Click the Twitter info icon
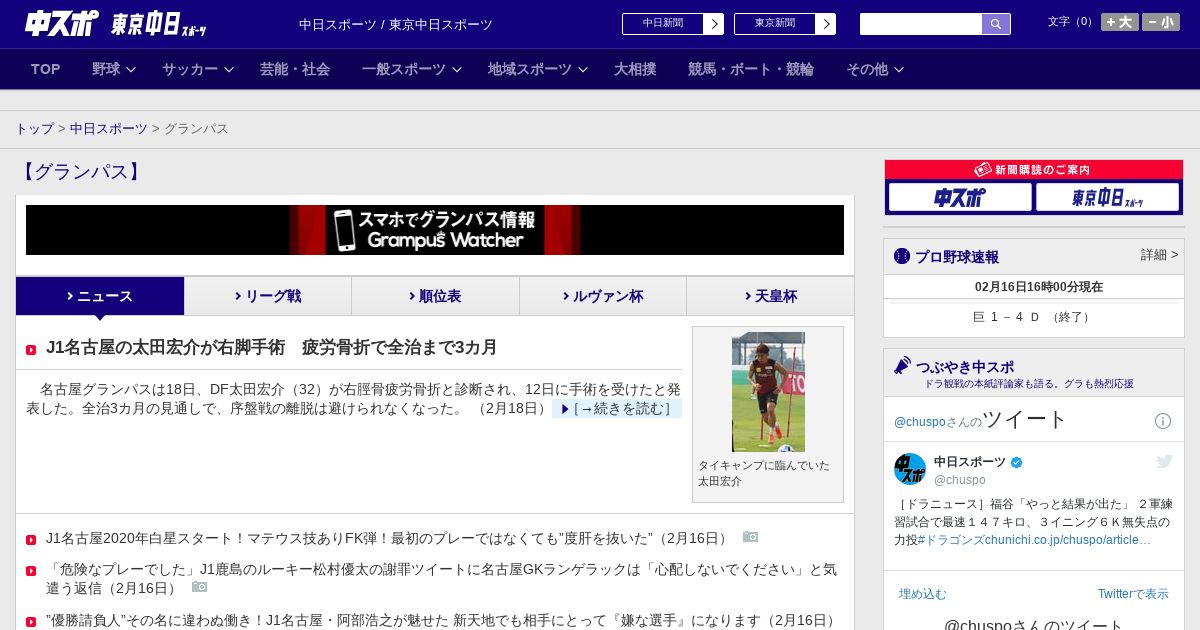The image size is (1200, 630). coord(1163,421)
